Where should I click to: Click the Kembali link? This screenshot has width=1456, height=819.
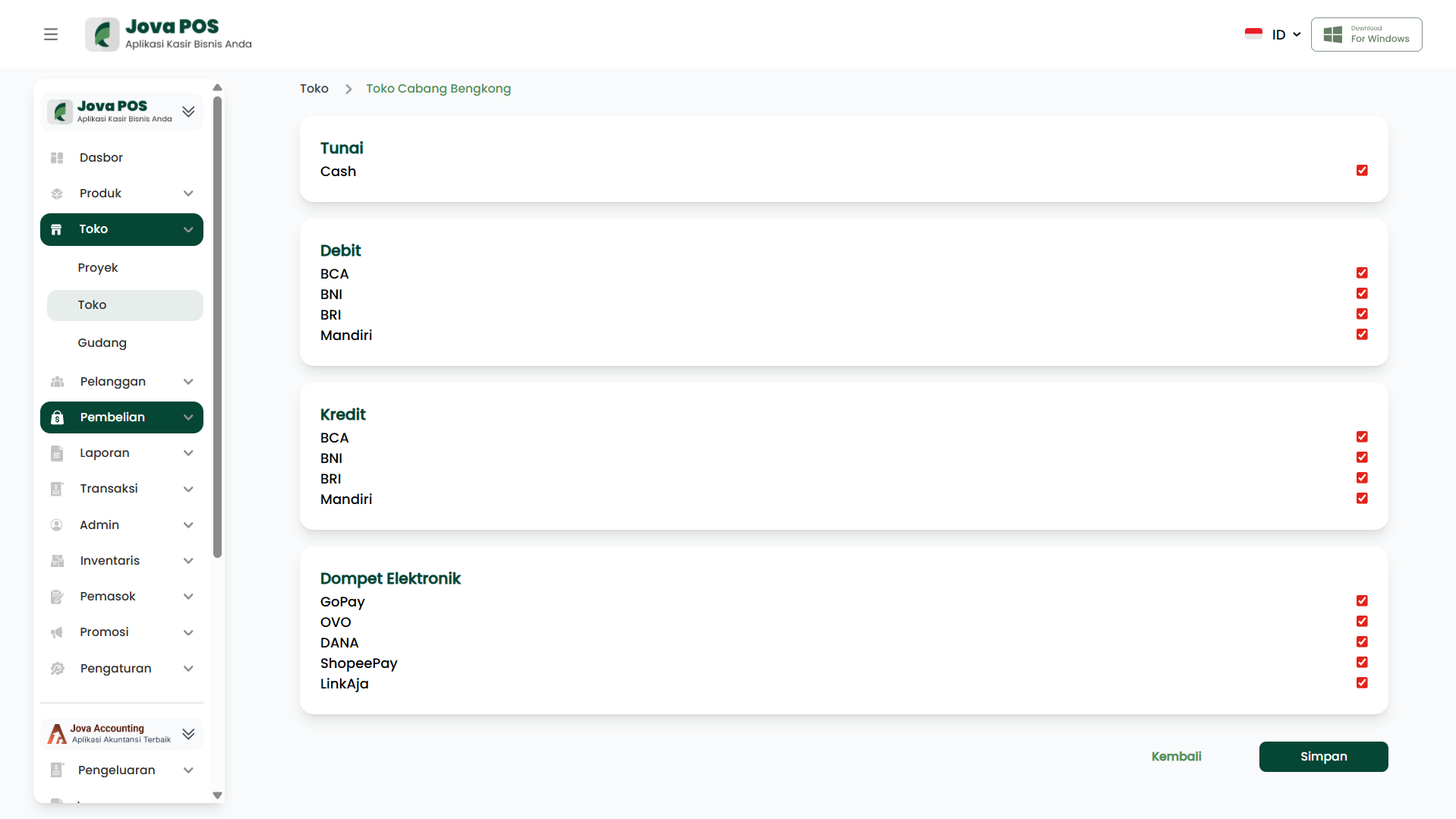click(x=1176, y=757)
